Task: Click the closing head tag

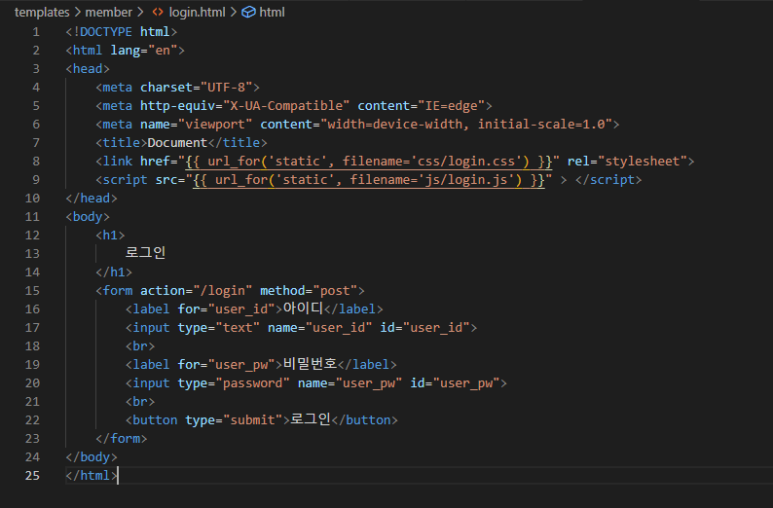Action: coord(91,198)
